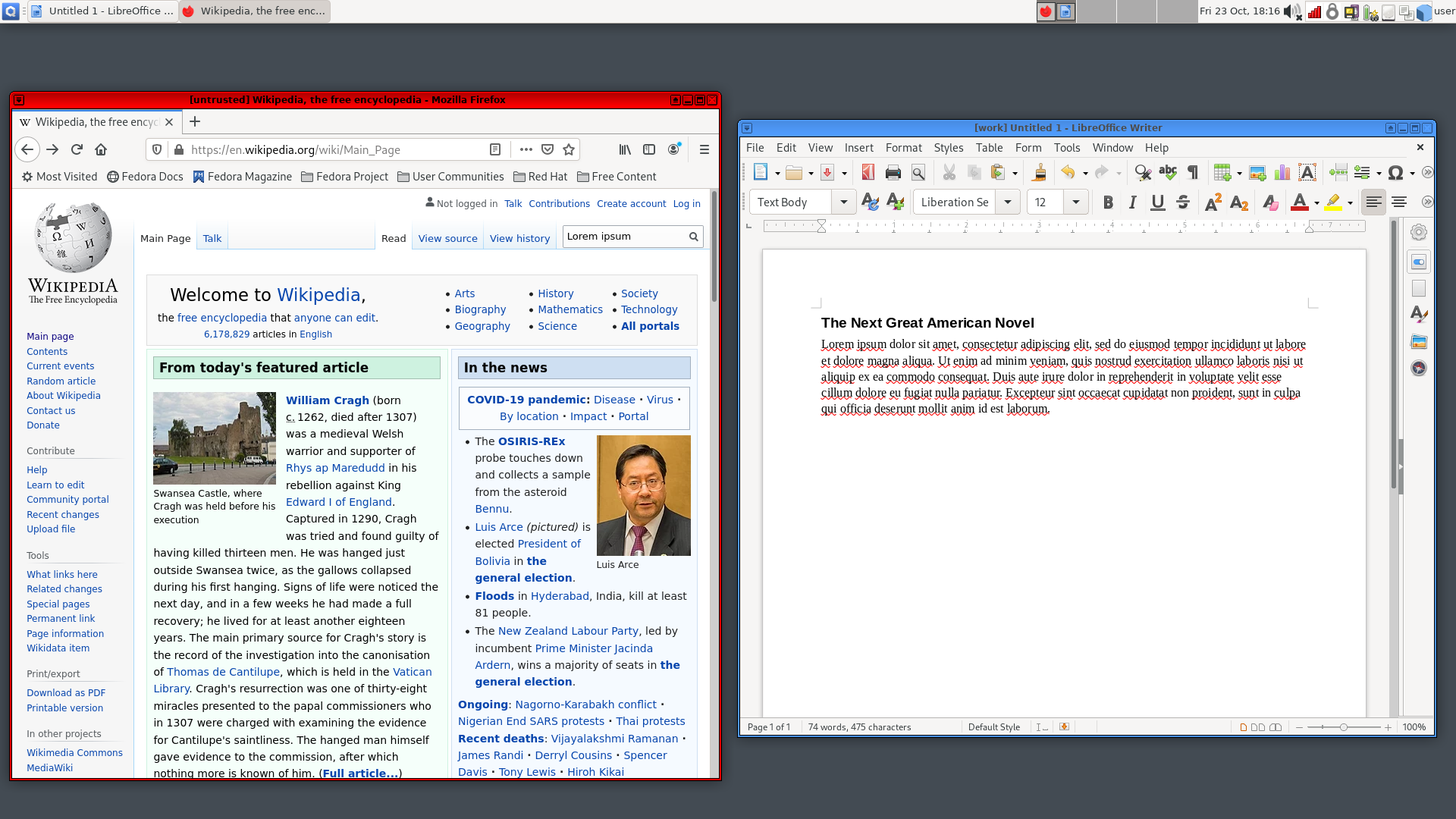Viewport: 1456px width, 819px height.
Task: Expand the font size dropdown
Action: tap(1075, 202)
